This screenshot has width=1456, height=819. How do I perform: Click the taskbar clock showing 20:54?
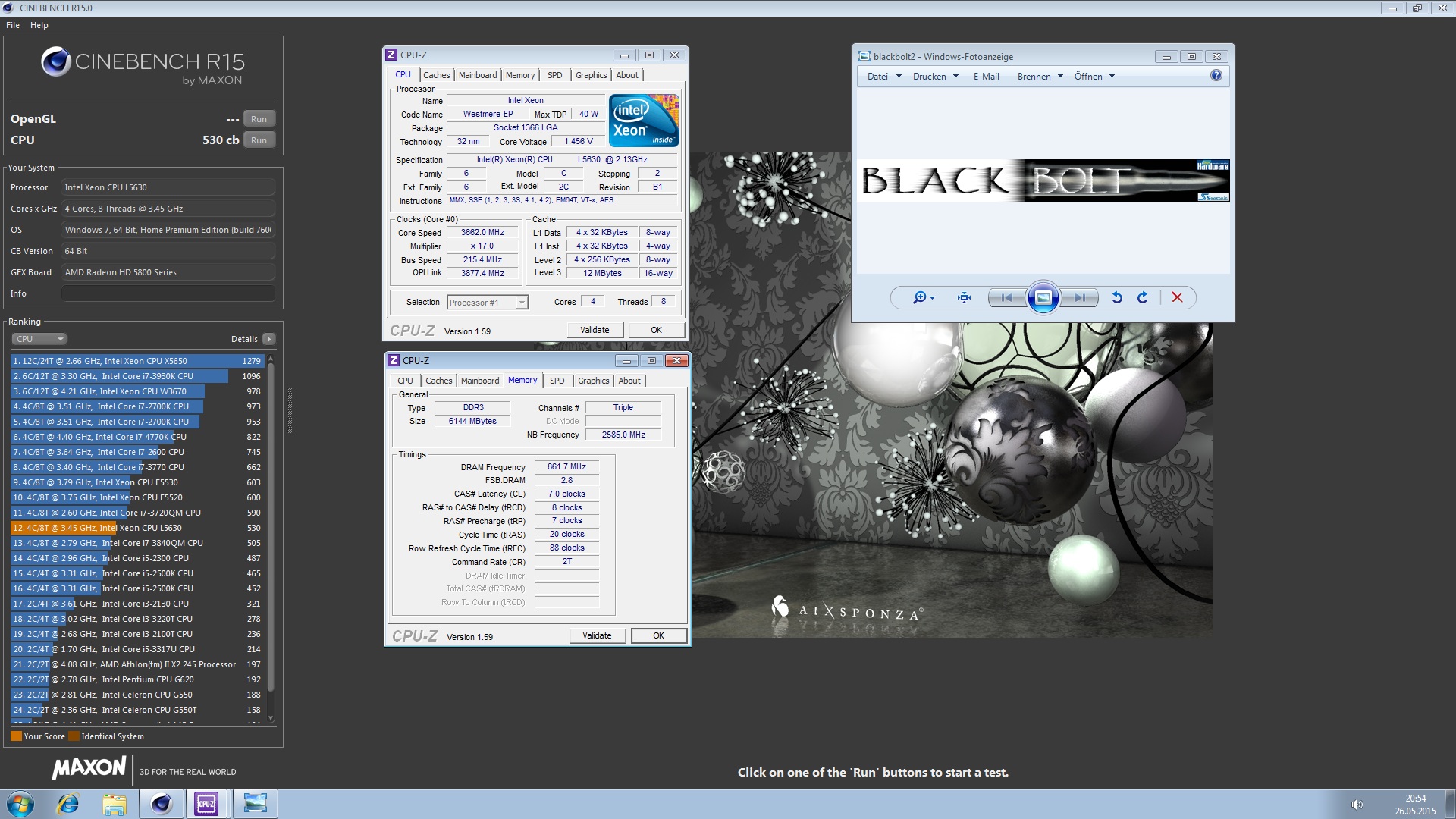(x=1415, y=799)
